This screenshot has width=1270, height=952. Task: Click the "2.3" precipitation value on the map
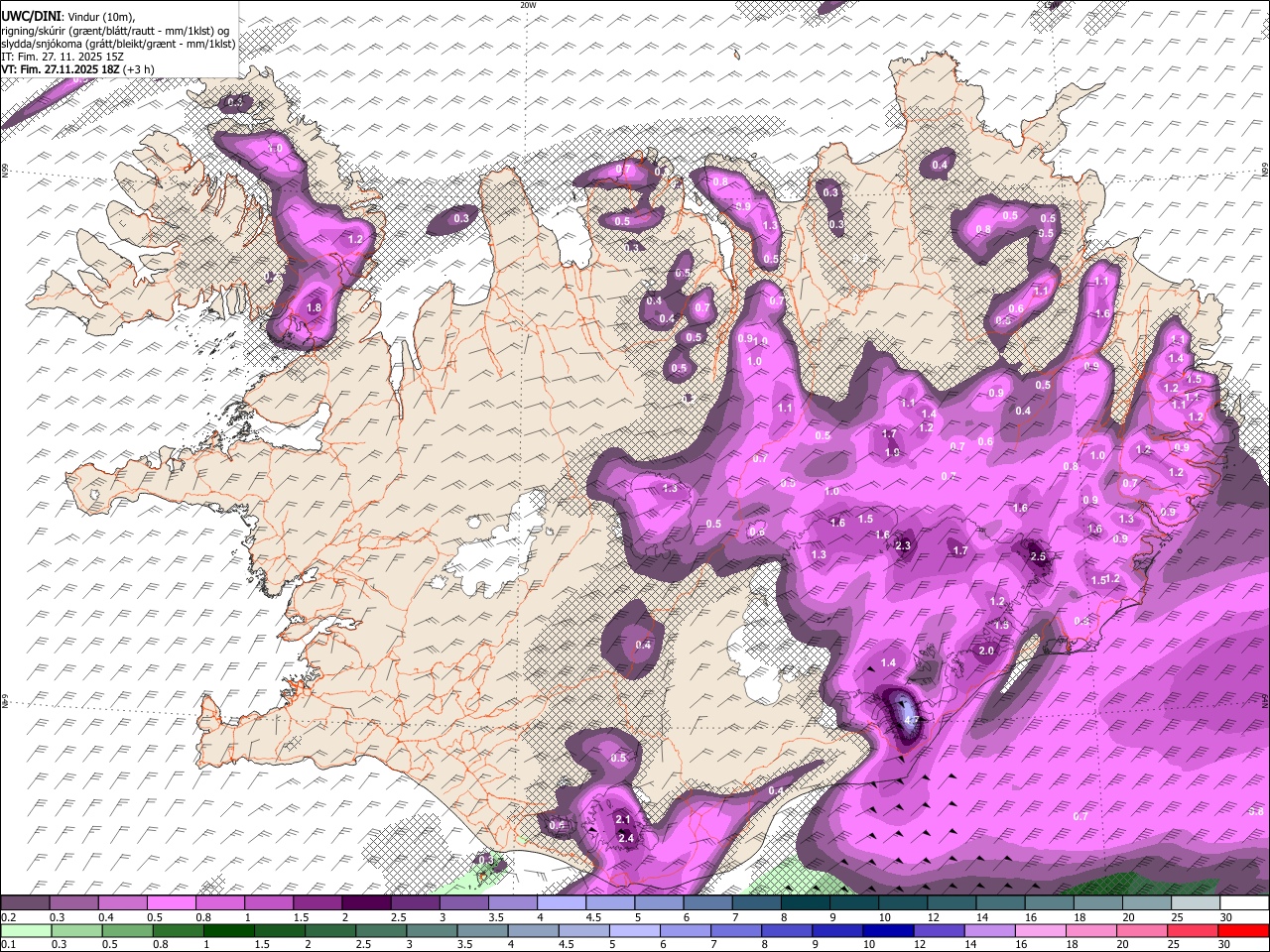tap(903, 546)
